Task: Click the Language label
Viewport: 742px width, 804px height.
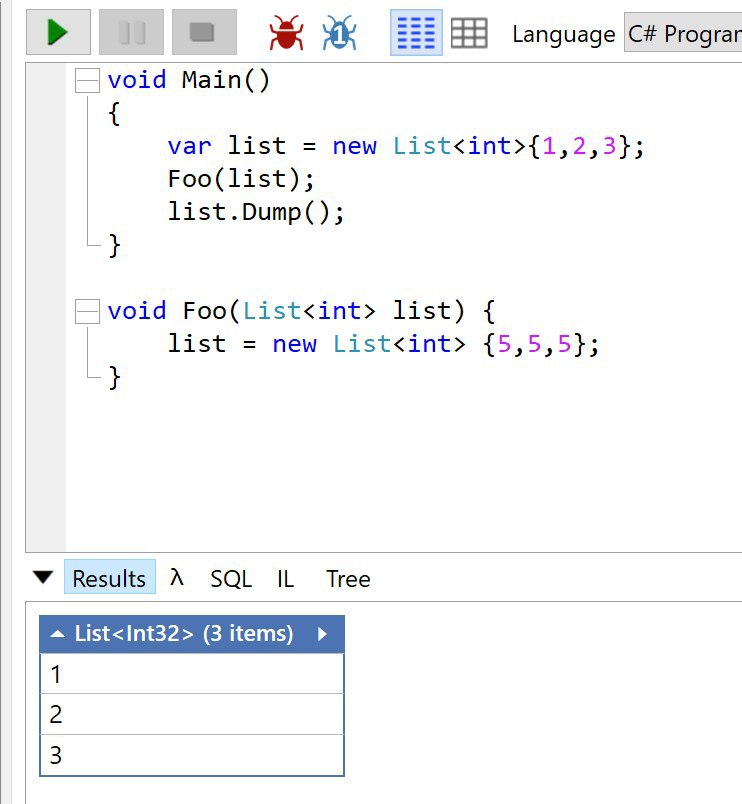Action: [564, 34]
